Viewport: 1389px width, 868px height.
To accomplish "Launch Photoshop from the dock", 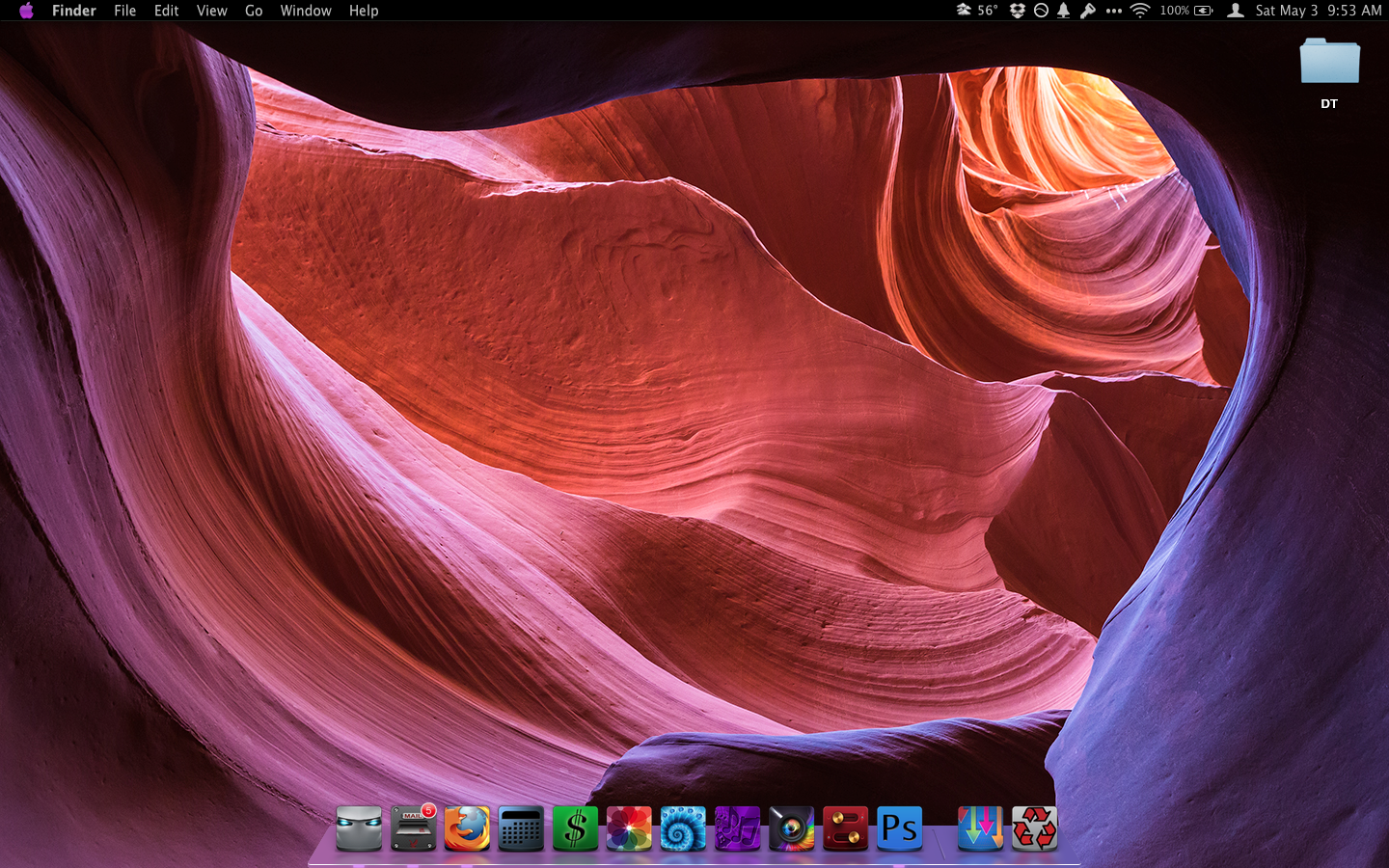I will coord(899,828).
